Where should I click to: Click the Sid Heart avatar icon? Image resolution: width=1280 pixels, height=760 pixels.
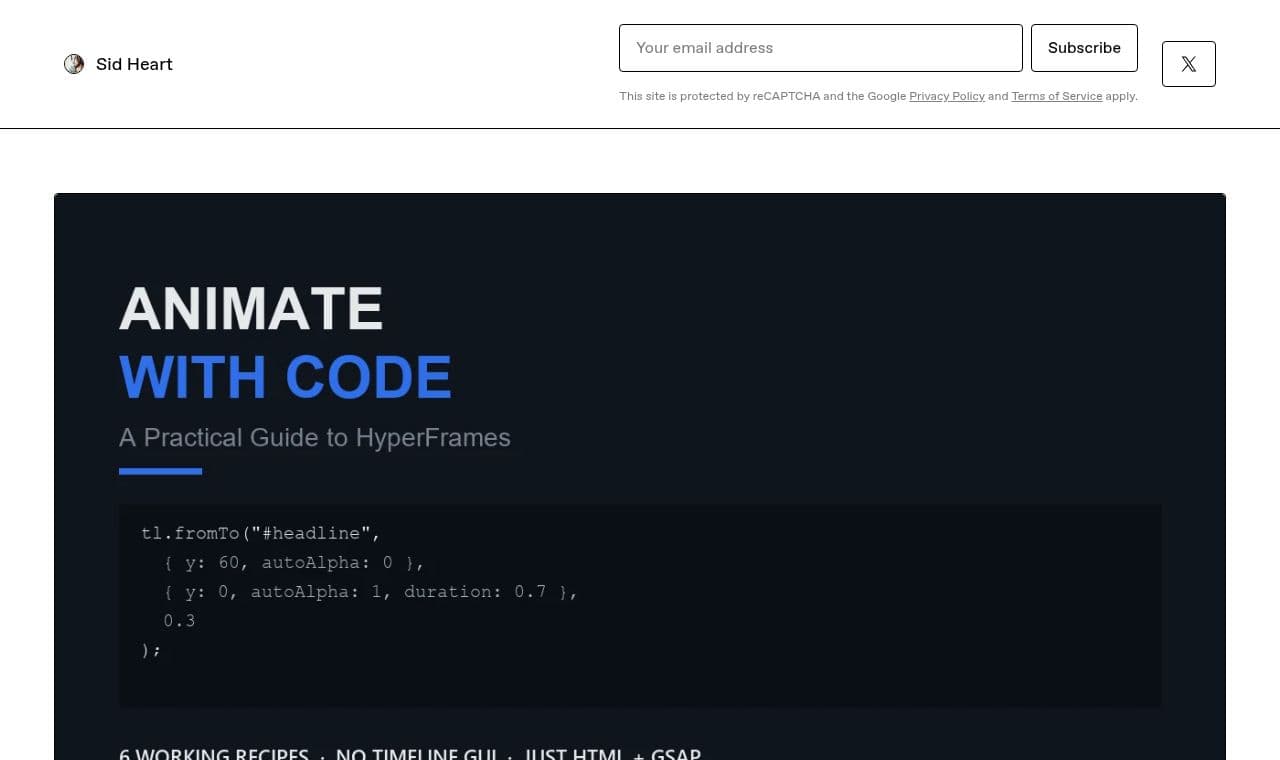(74, 64)
